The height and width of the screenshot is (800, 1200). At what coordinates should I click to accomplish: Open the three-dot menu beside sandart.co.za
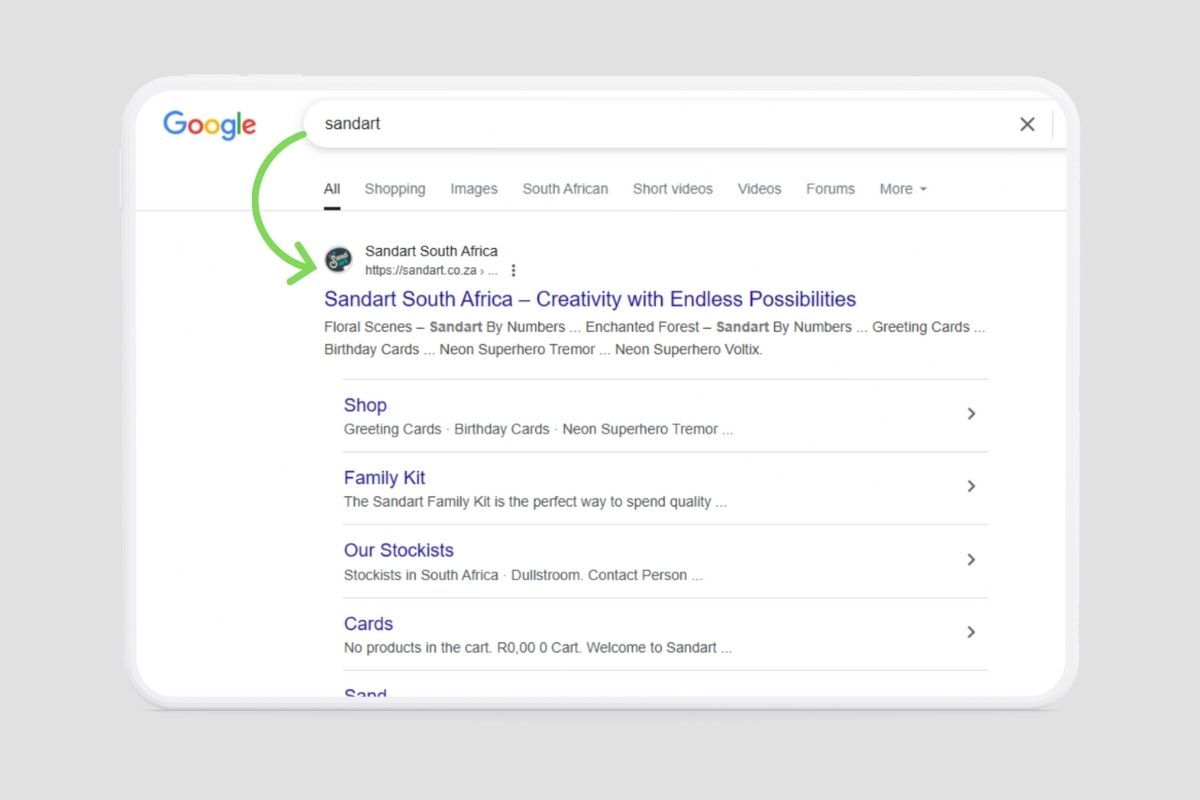513,270
